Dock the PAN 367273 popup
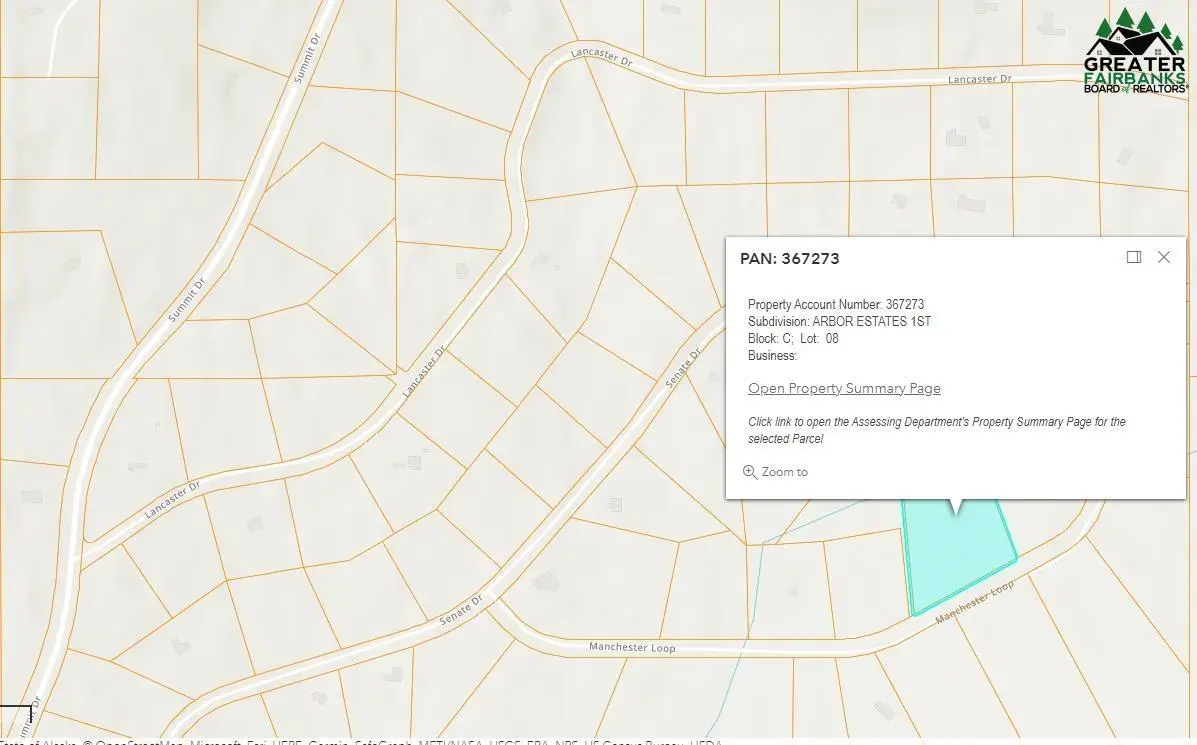The width and height of the screenshot is (1197, 745). click(x=1133, y=257)
